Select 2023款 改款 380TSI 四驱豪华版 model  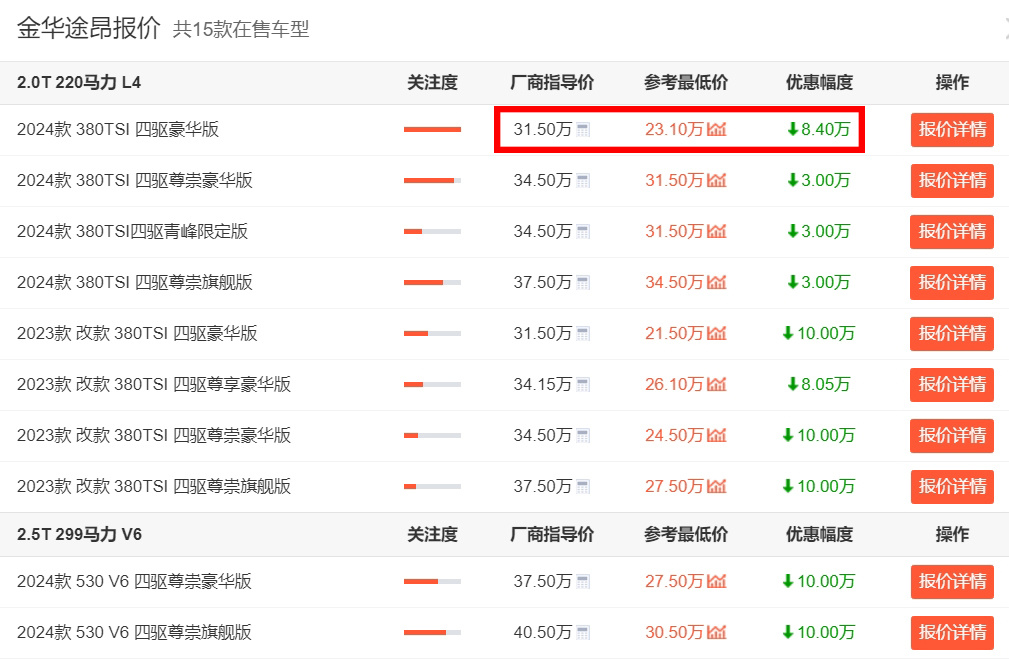pyautogui.click(x=137, y=333)
